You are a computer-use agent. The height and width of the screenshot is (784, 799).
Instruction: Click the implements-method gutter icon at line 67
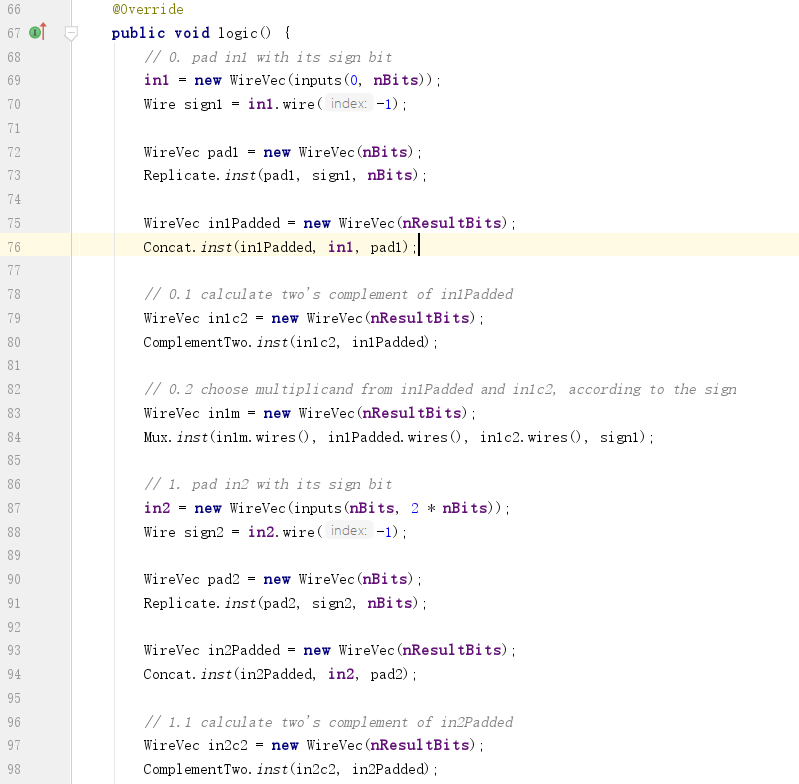(38, 32)
